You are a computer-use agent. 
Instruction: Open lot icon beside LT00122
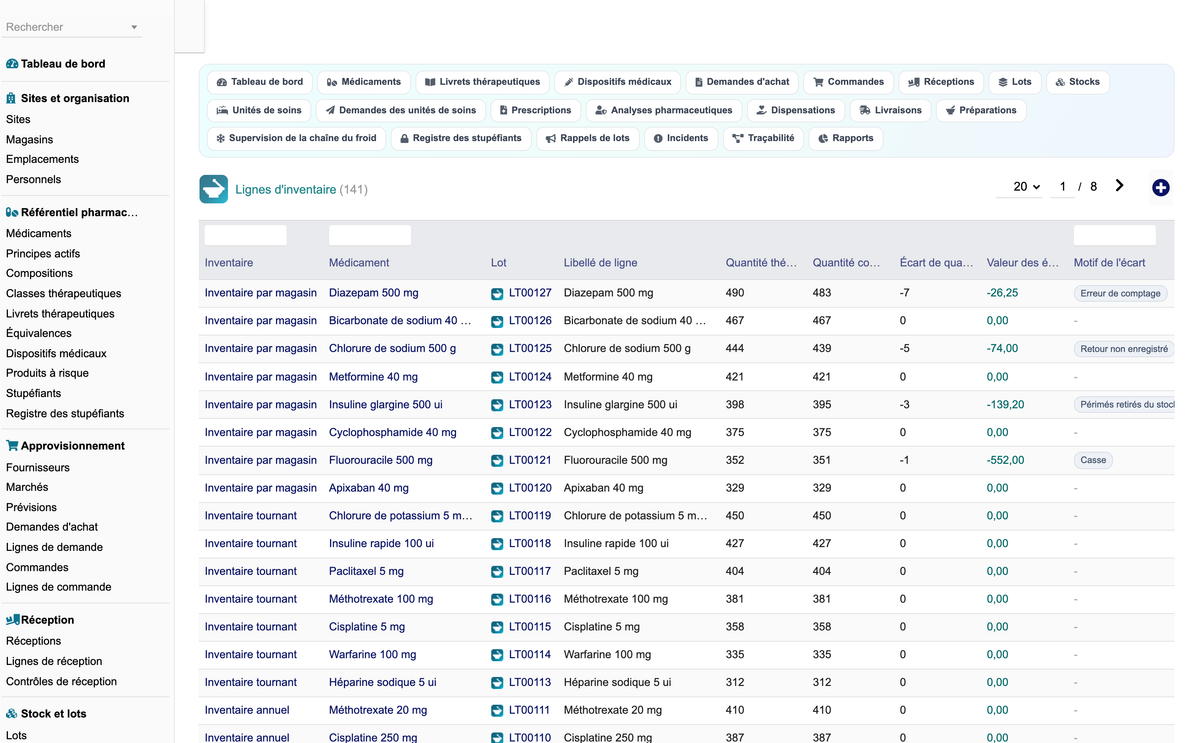(x=497, y=433)
